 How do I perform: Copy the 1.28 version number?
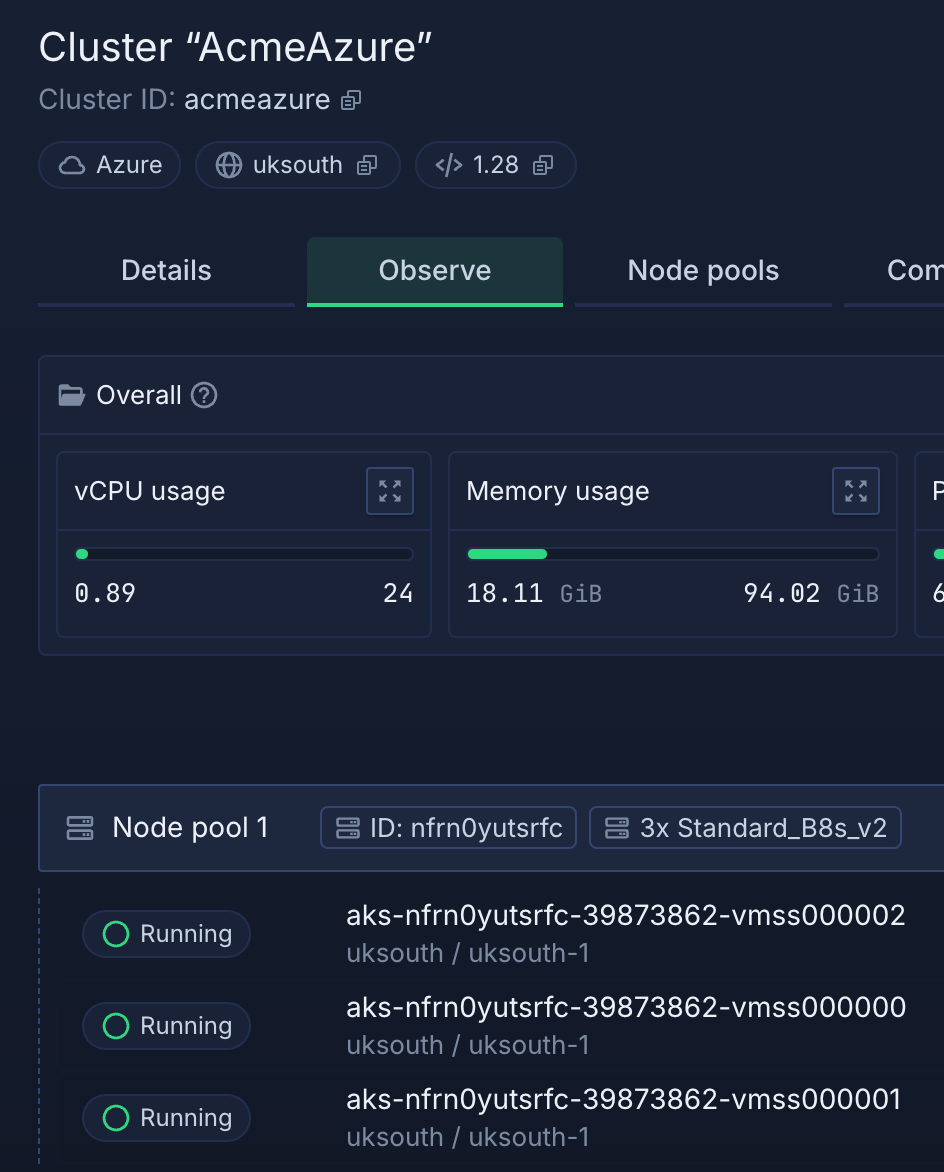click(x=543, y=165)
